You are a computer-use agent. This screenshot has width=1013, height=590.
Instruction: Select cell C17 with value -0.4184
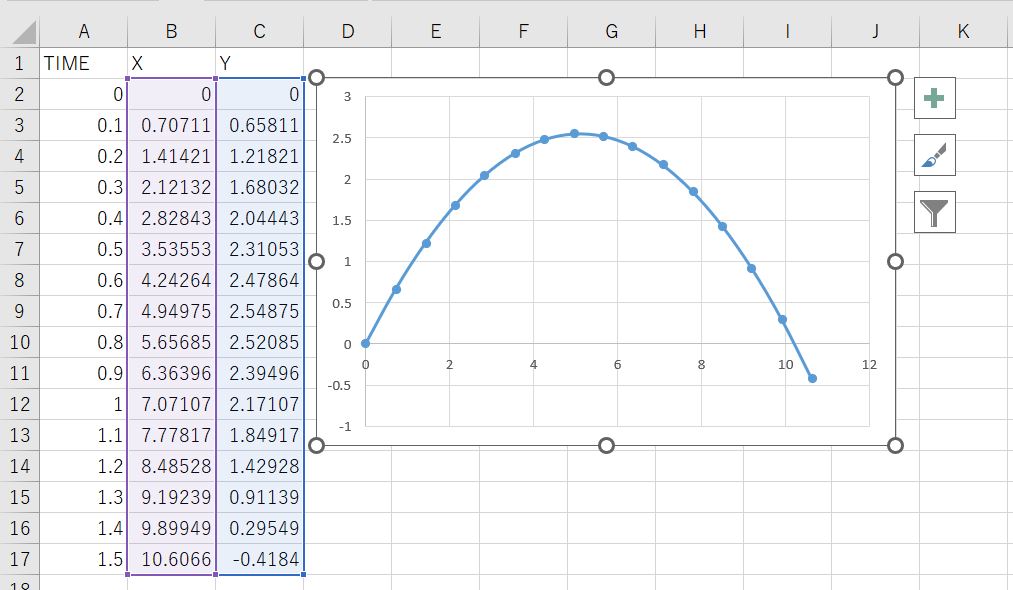[x=259, y=560]
